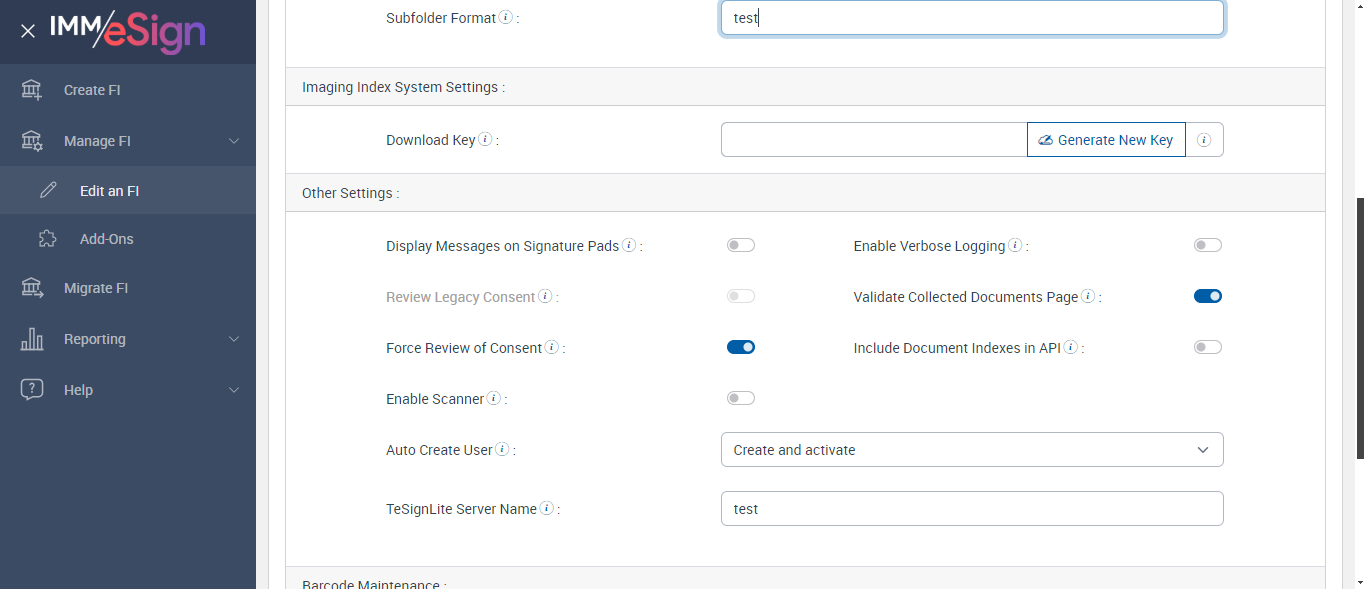
Task: Toggle the Enable Scanner switch
Action: [x=741, y=398]
